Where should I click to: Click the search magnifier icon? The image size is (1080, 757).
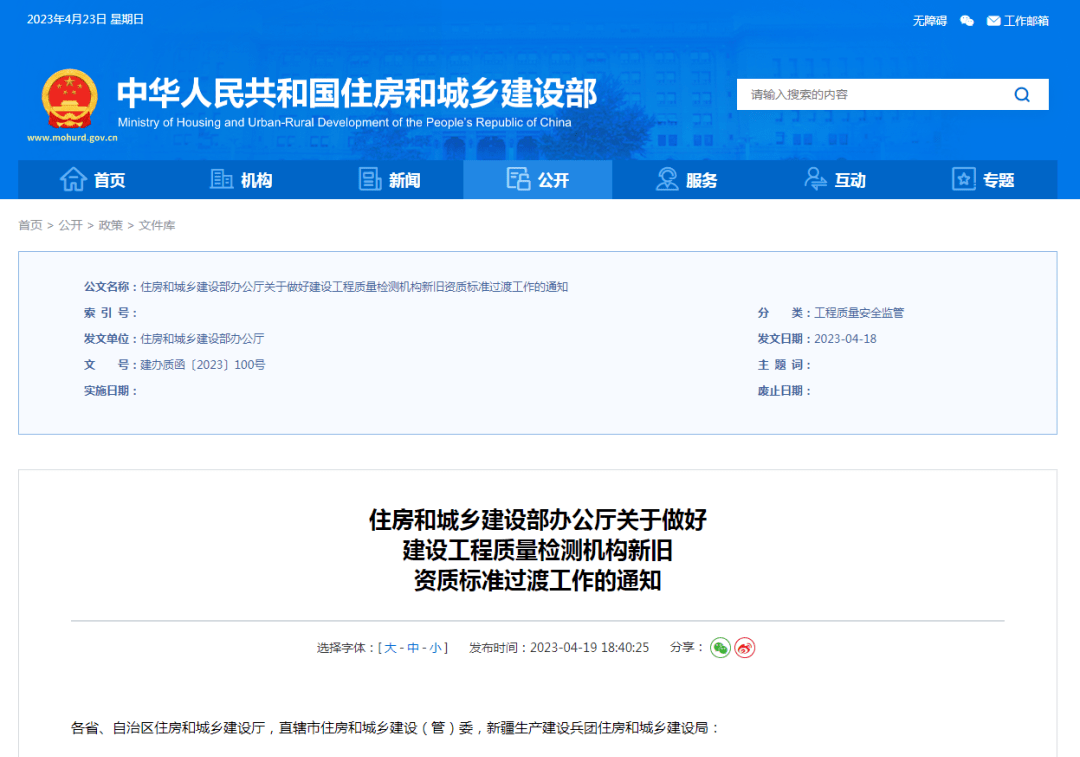pyautogui.click(x=1021, y=95)
